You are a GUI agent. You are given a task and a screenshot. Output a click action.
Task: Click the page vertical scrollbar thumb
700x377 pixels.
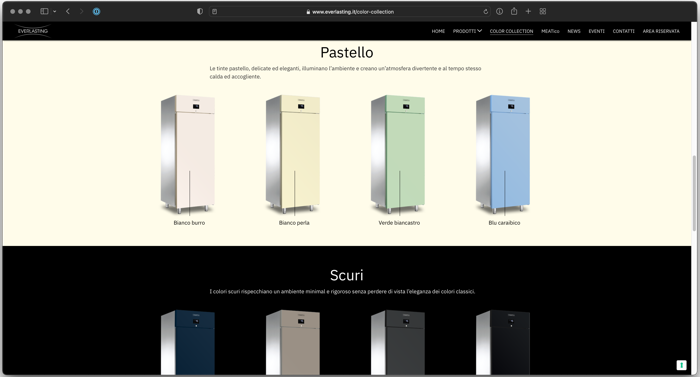pos(694,193)
